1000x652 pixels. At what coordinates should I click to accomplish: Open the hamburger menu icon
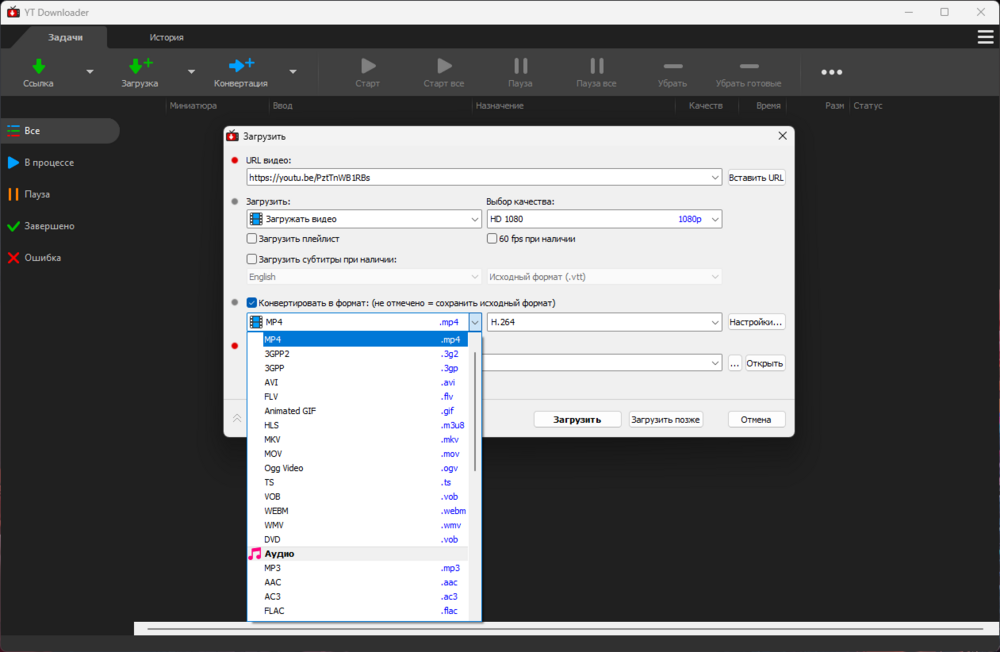coord(985,37)
